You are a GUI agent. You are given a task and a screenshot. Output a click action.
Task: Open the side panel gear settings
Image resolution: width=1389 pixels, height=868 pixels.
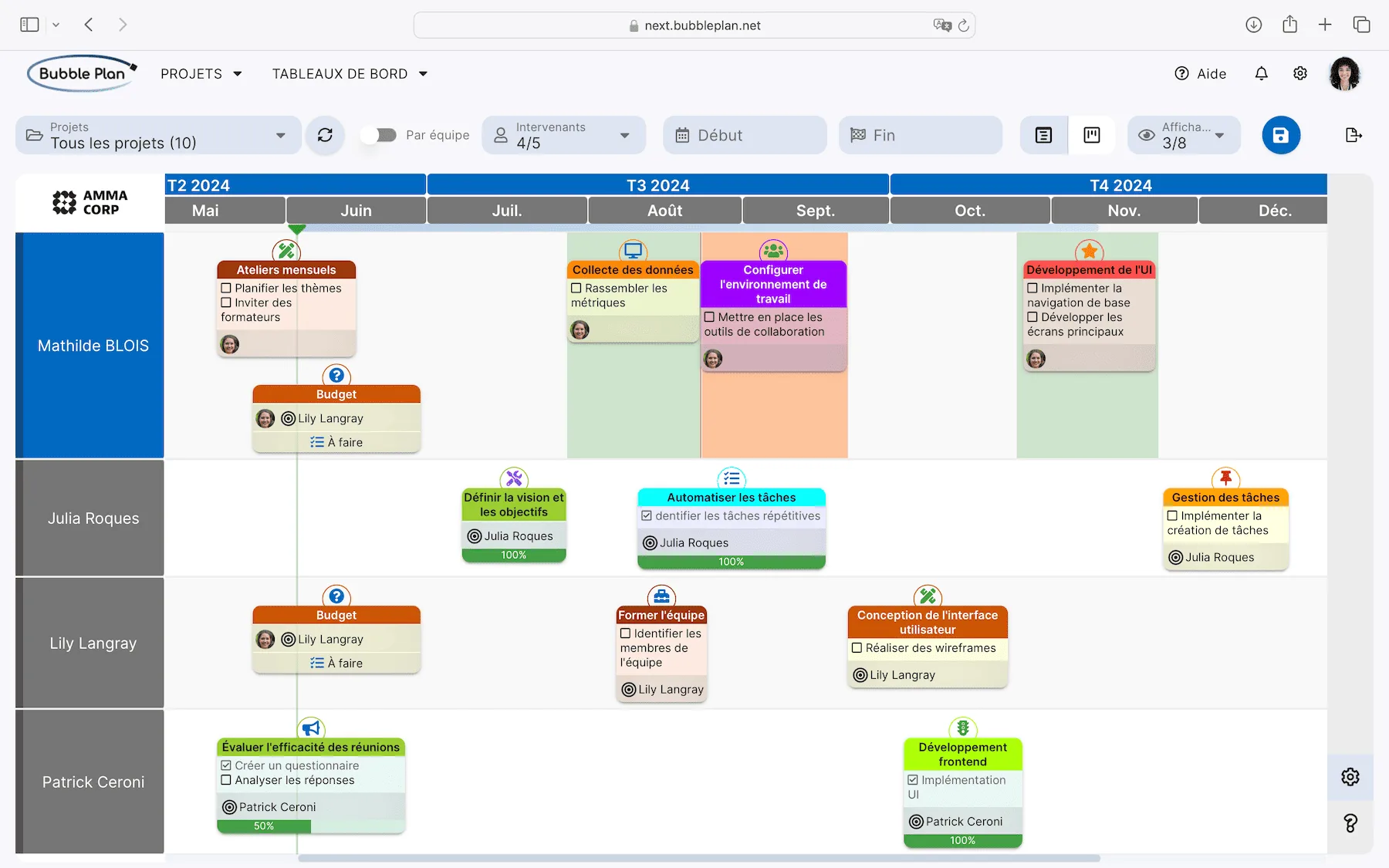[1350, 777]
